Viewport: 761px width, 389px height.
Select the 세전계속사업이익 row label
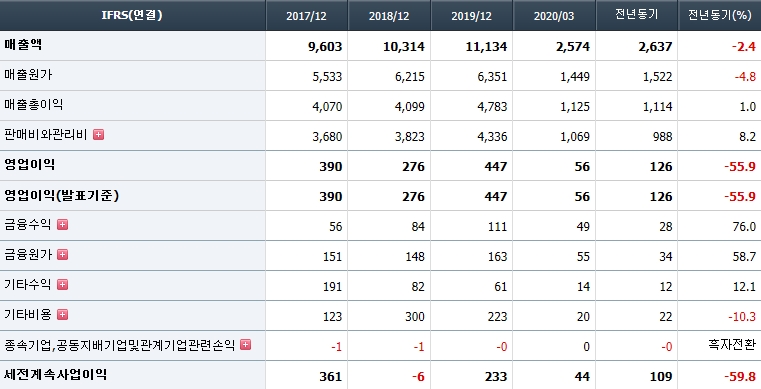(55, 374)
